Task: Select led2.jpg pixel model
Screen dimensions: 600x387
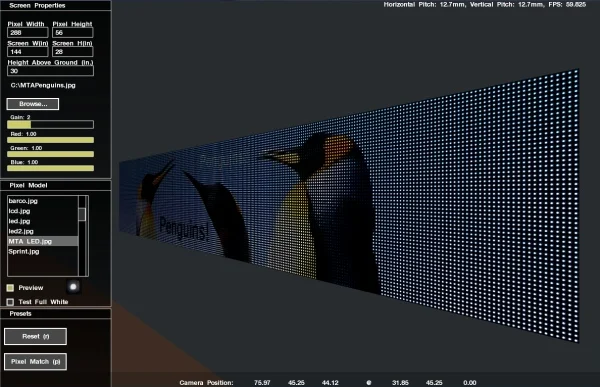Action: pos(42,231)
